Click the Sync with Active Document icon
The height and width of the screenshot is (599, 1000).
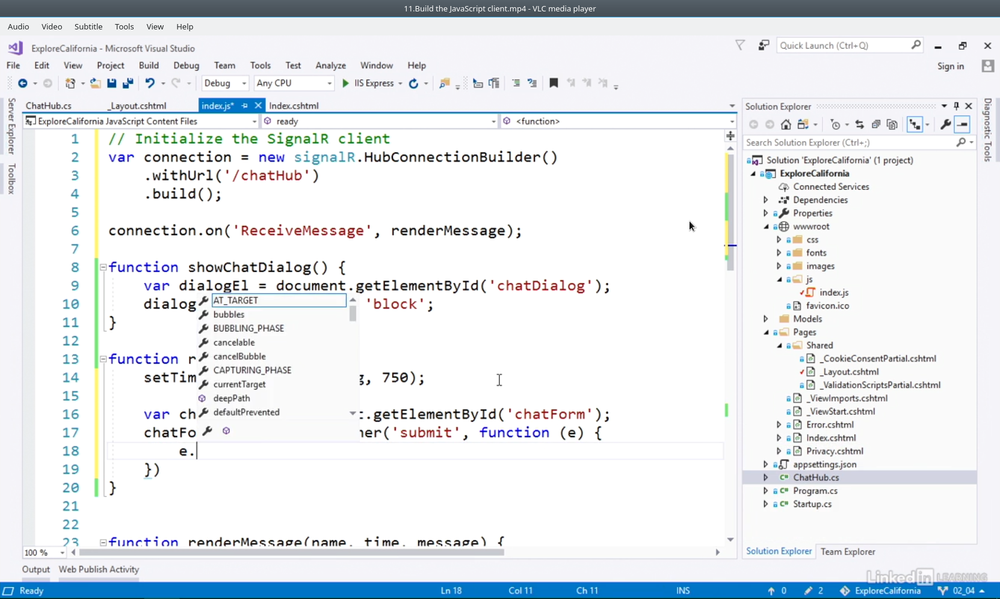(x=859, y=125)
